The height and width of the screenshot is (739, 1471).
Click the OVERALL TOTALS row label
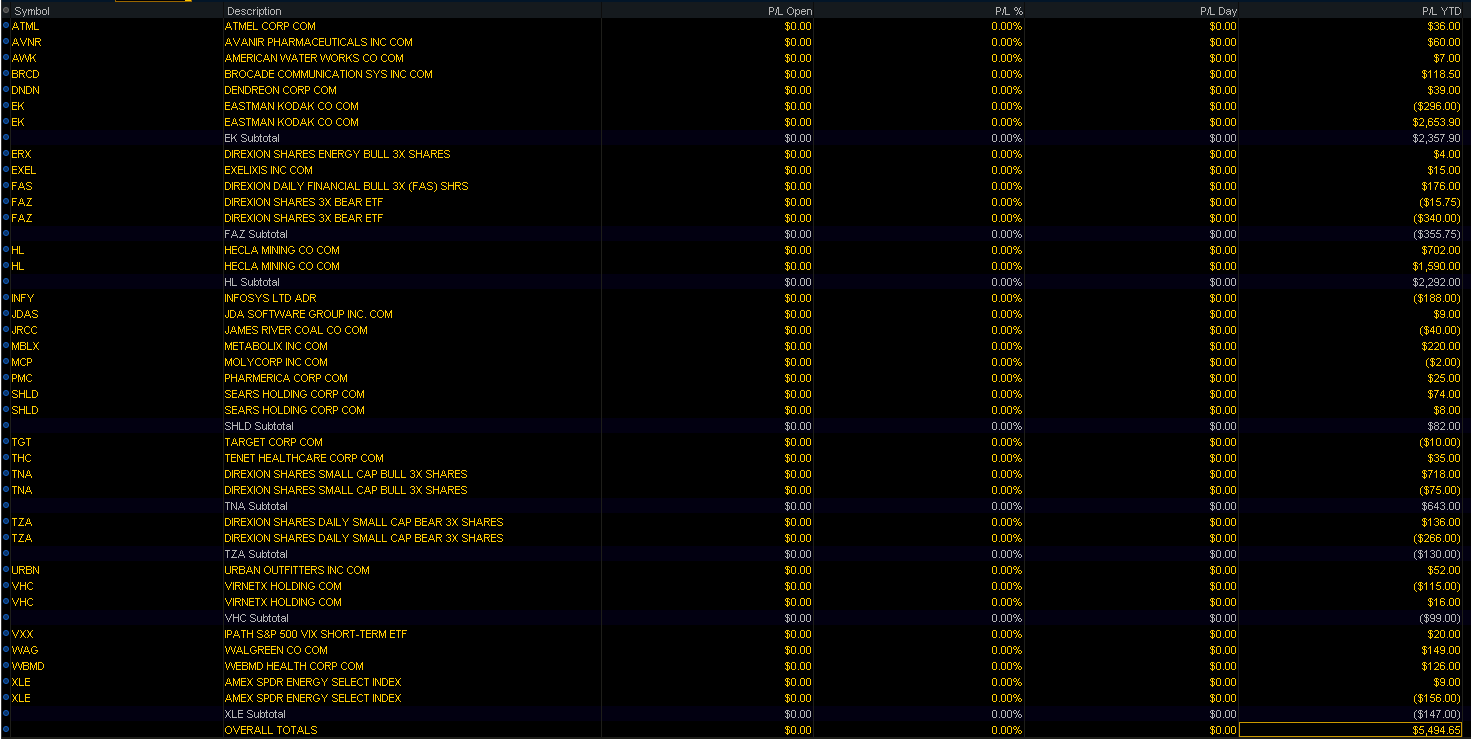pos(271,730)
